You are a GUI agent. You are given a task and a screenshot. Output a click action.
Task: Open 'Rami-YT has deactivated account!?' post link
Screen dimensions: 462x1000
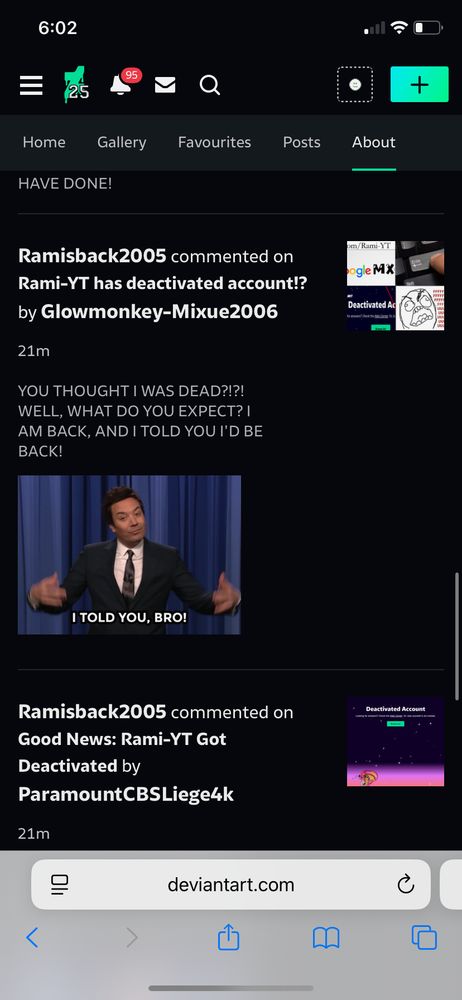pyautogui.click(x=162, y=283)
